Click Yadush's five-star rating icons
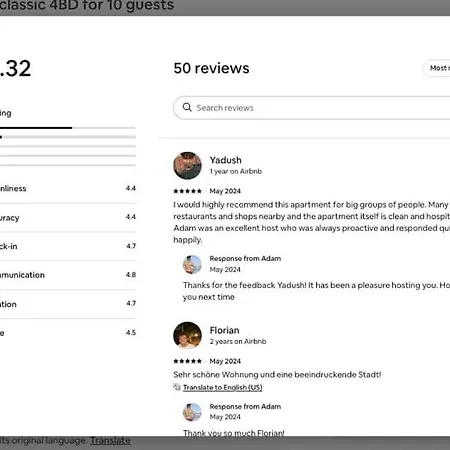 pyautogui.click(x=187, y=191)
